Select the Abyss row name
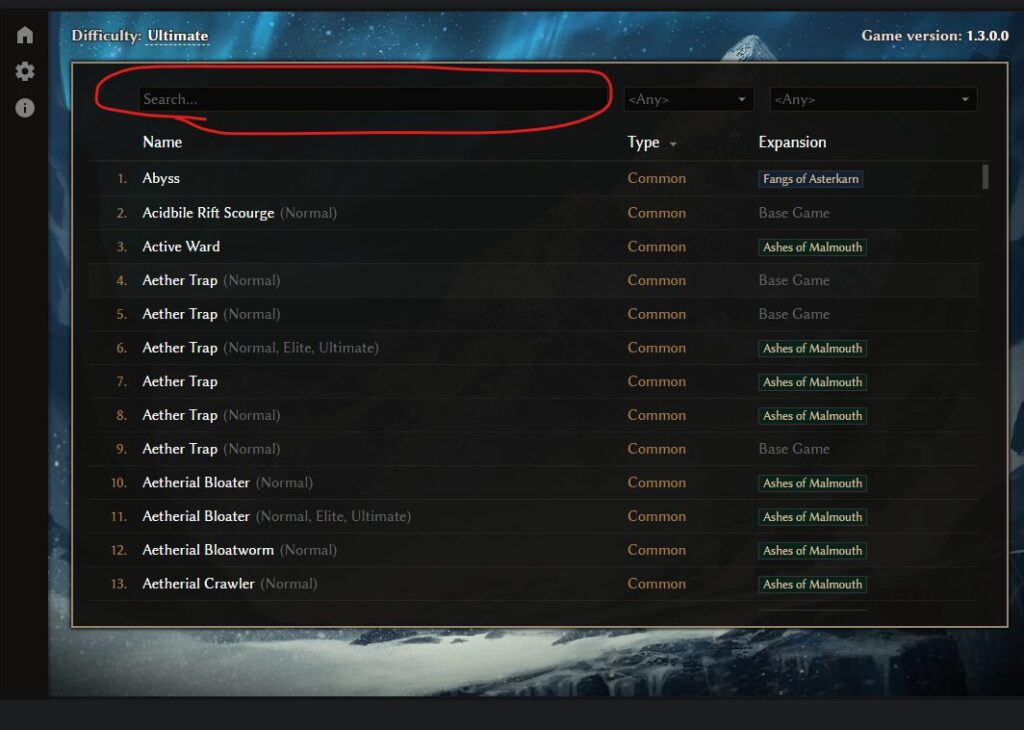Image resolution: width=1024 pixels, height=730 pixels. click(x=161, y=178)
